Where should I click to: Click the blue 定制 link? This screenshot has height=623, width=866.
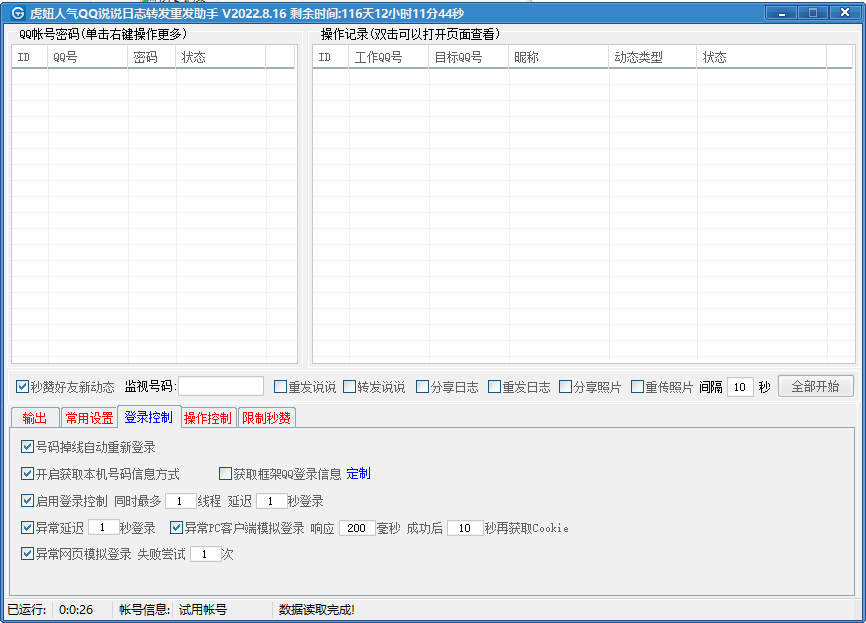point(358,473)
